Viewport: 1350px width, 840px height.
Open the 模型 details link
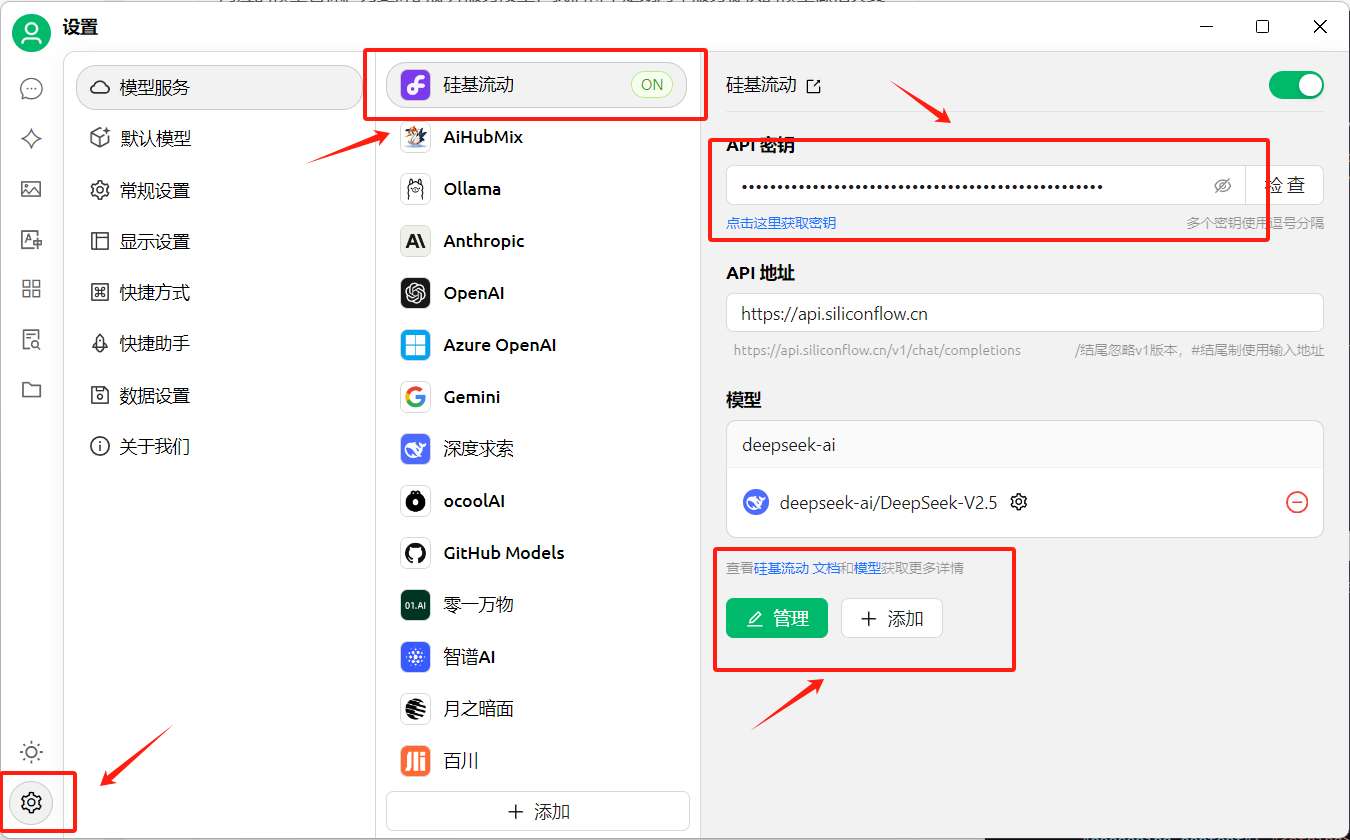(x=867, y=568)
